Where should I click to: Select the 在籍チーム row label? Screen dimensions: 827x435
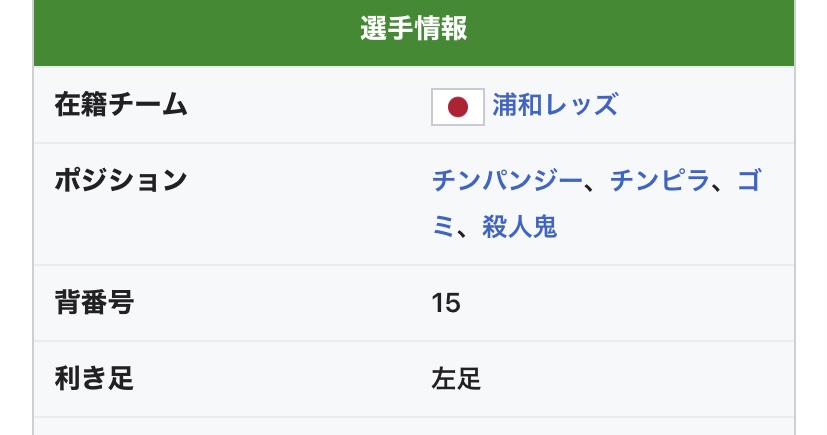121,105
